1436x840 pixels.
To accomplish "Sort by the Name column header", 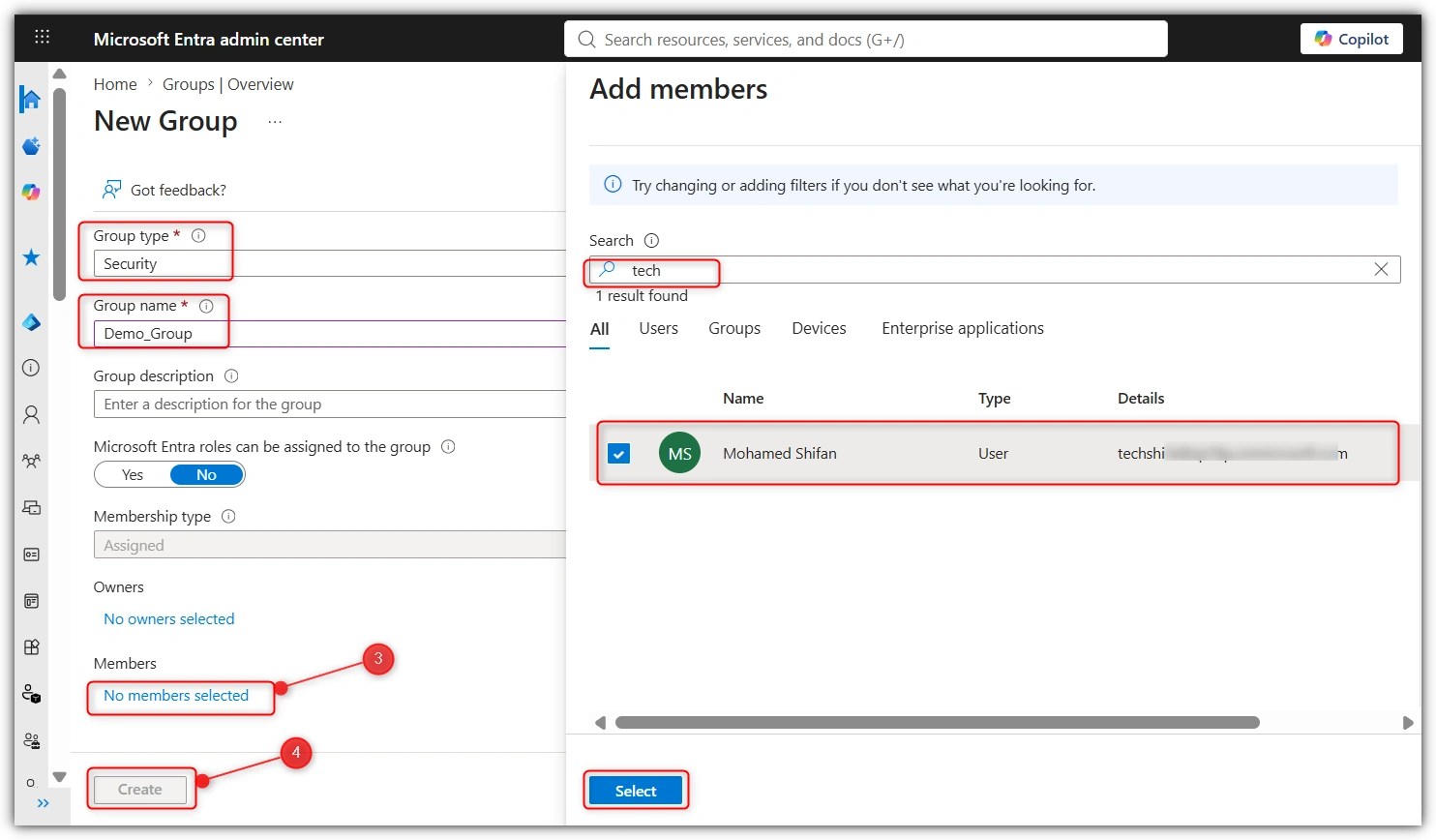I will [x=743, y=399].
